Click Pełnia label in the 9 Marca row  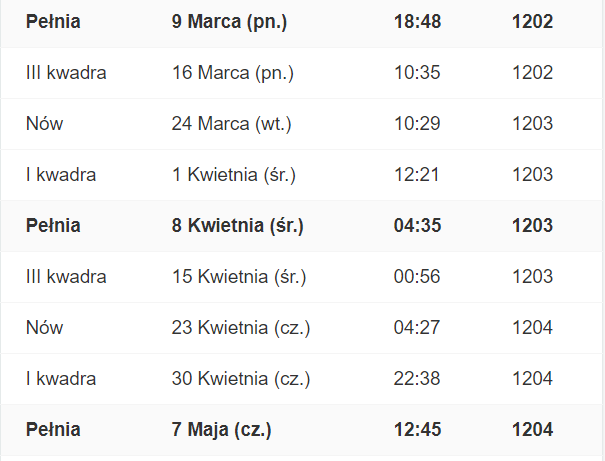coord(53,22)
